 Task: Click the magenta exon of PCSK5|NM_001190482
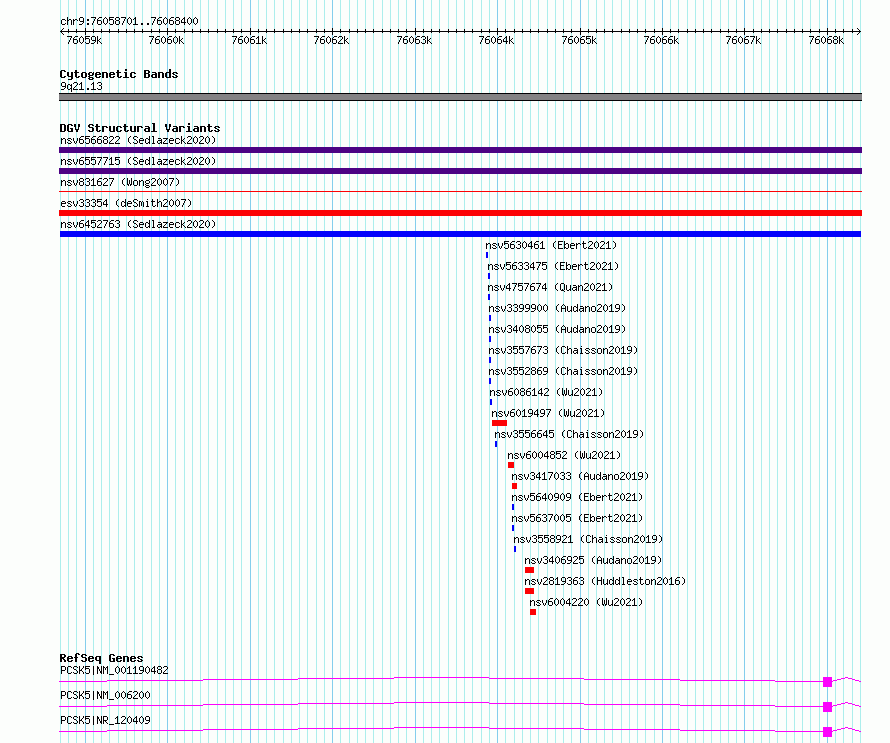828,682
